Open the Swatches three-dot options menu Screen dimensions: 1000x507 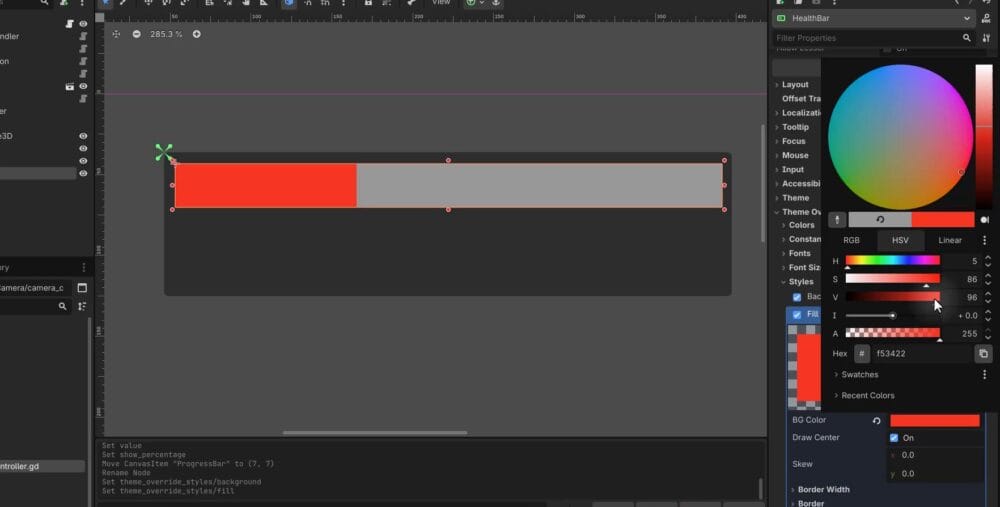point(984,374)
